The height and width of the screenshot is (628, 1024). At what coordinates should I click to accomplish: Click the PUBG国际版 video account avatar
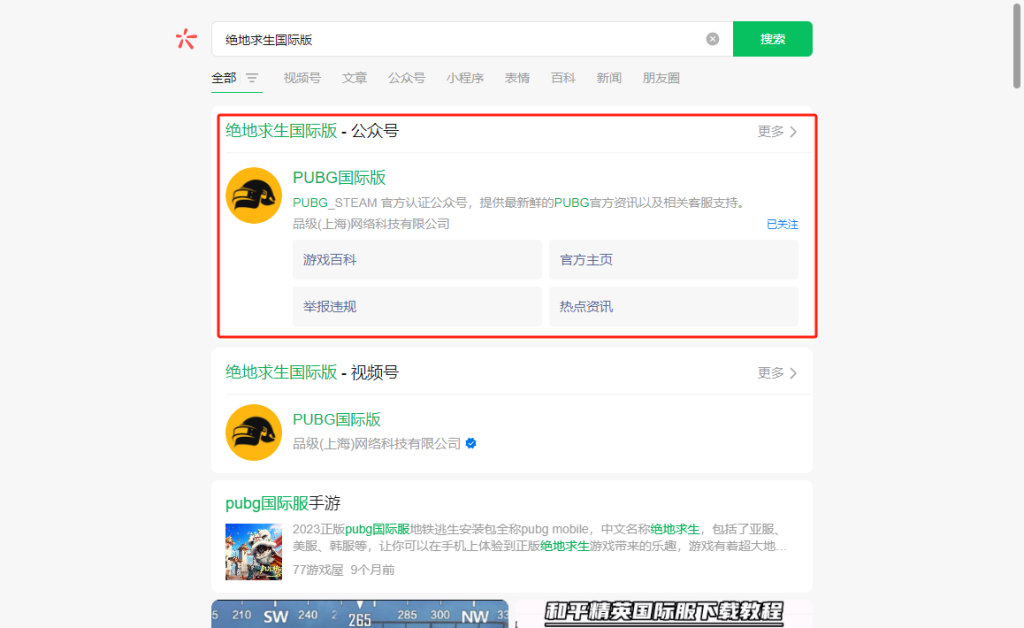tap(253, 433)
